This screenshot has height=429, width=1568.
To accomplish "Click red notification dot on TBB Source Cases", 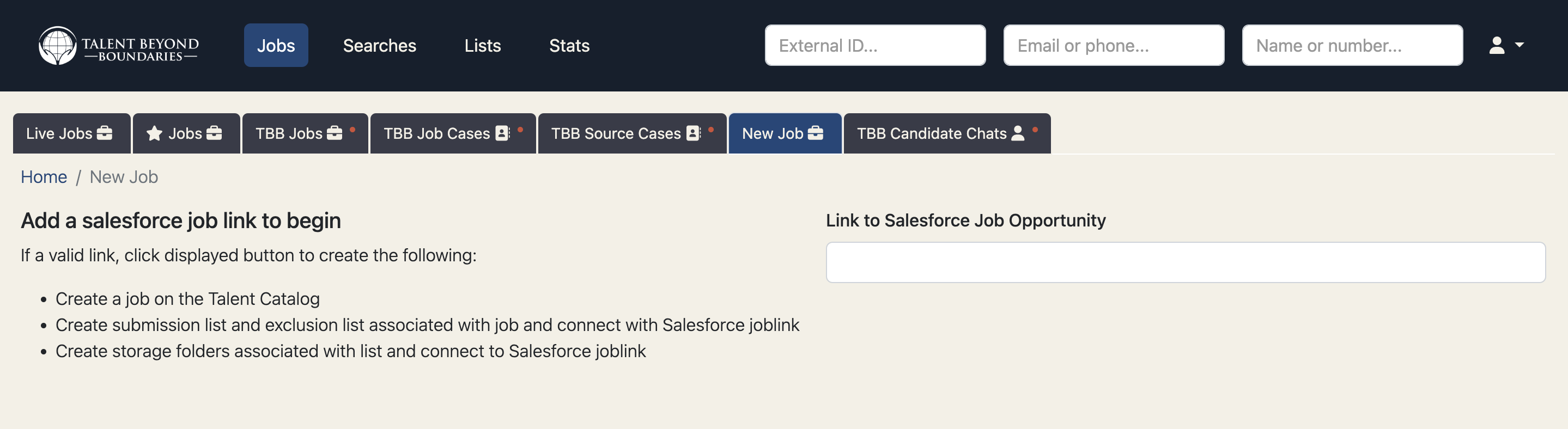I will (x=711, y=129).
